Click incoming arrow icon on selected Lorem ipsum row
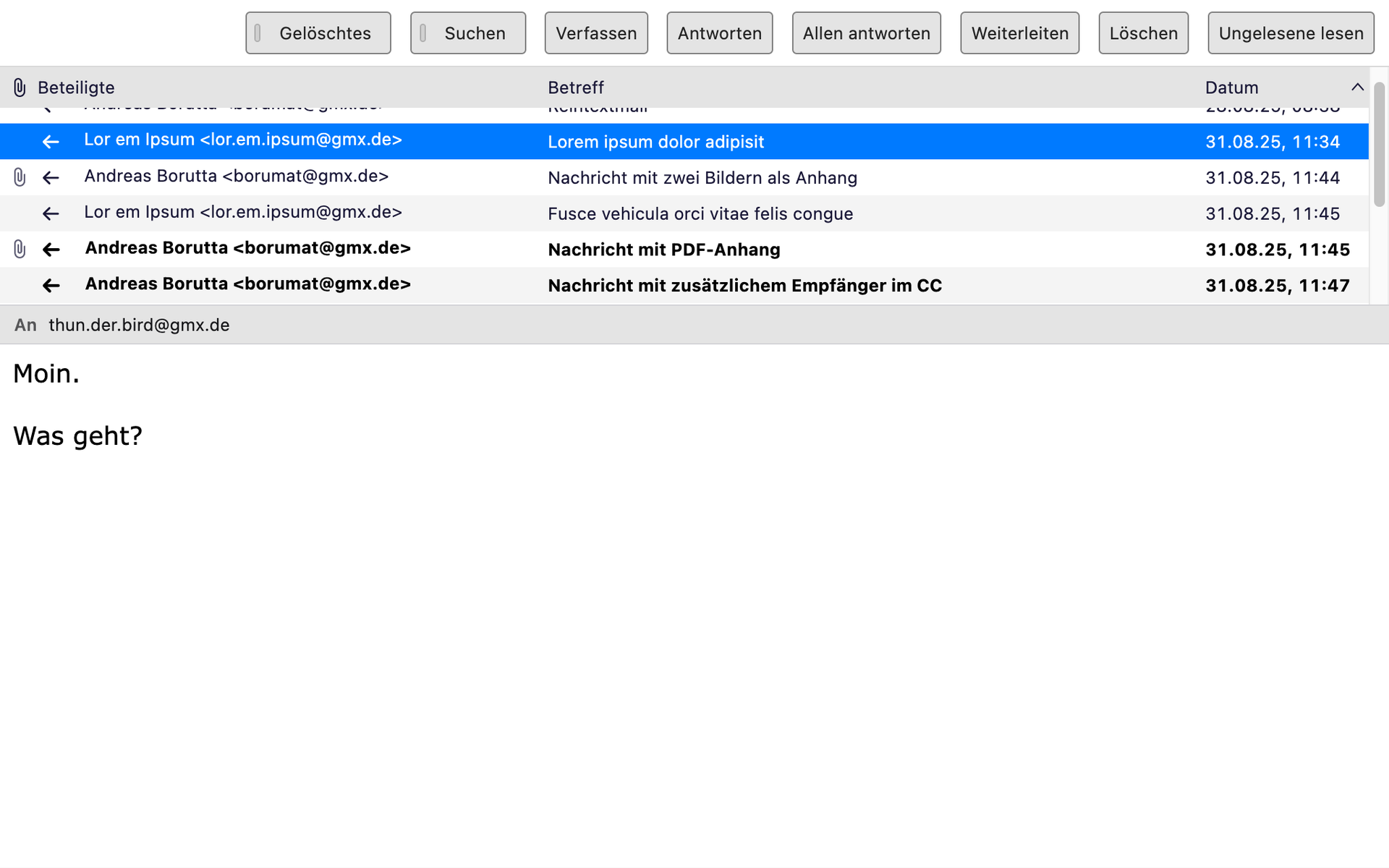Image resolution: width=1389 pixels, height=868 pixels. coord(51,142)
